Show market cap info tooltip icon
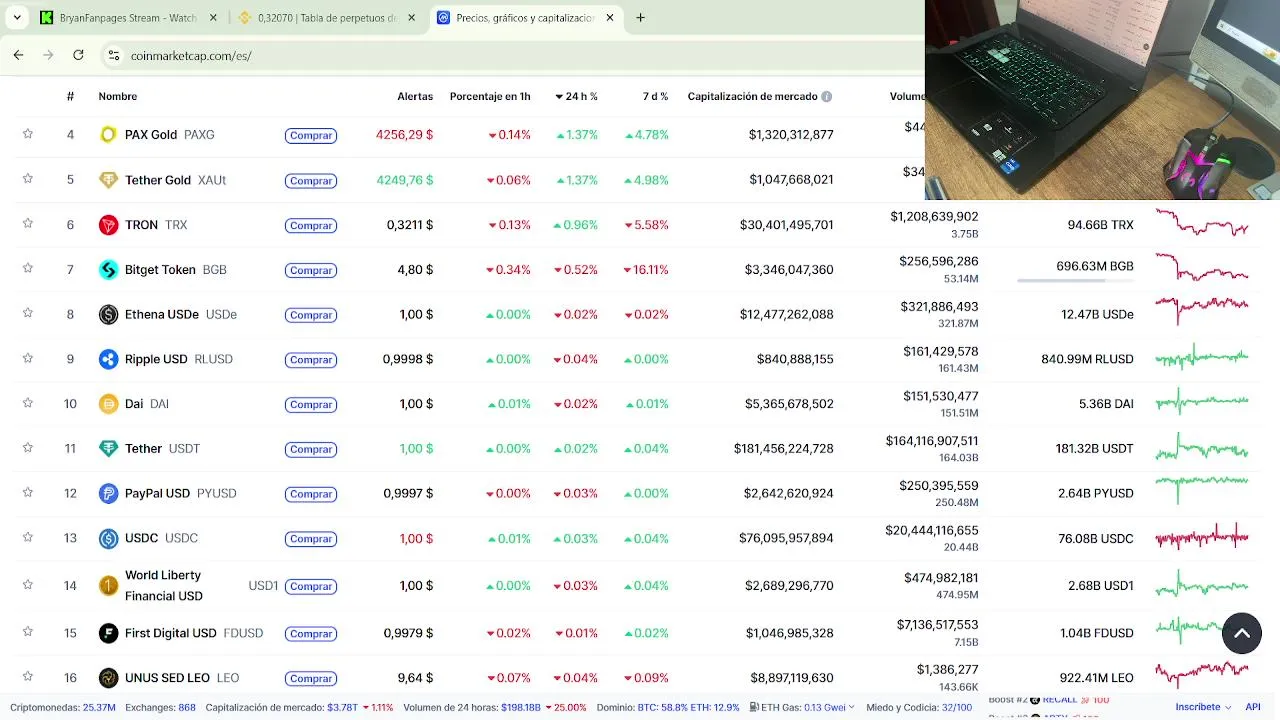The height and width of the screenshot is (720, 1280). 826,97
